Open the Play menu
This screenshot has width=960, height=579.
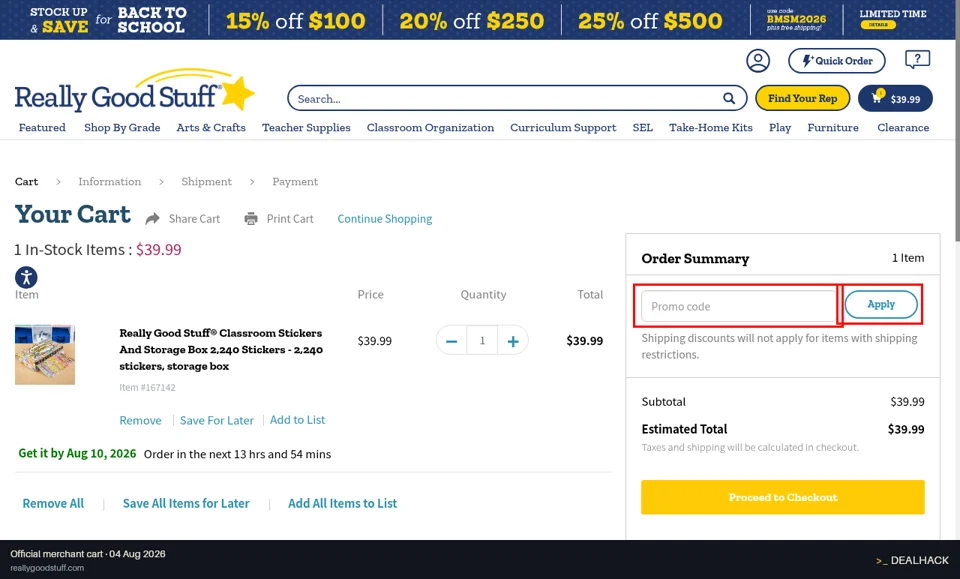point(780,127)
